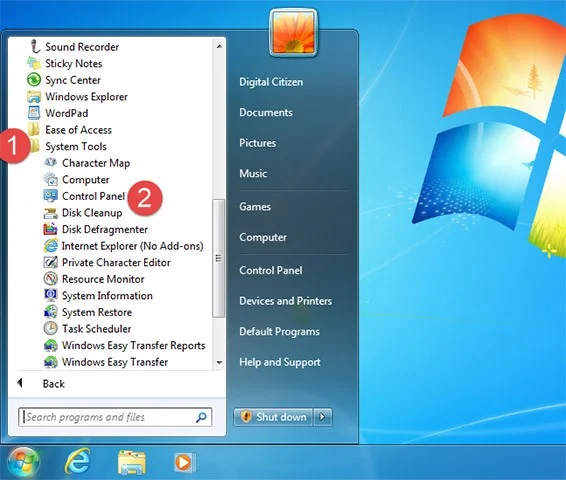The height and width of the screenshot is (480, 566).
Task: Click the search magnifier icon
Action: (201, 417)
